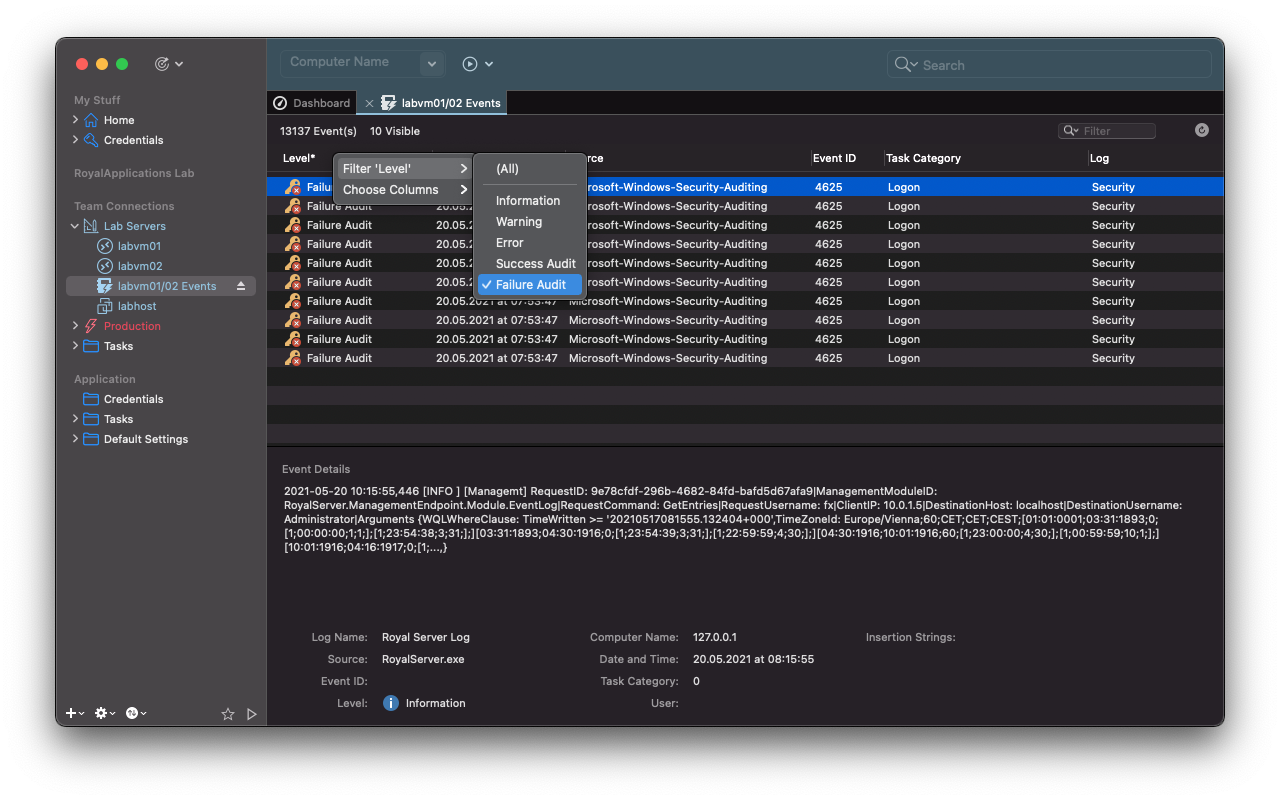Click the magnifier icon in the Search field
Viewport: 1280px width, 800px height.
[902, 64]
